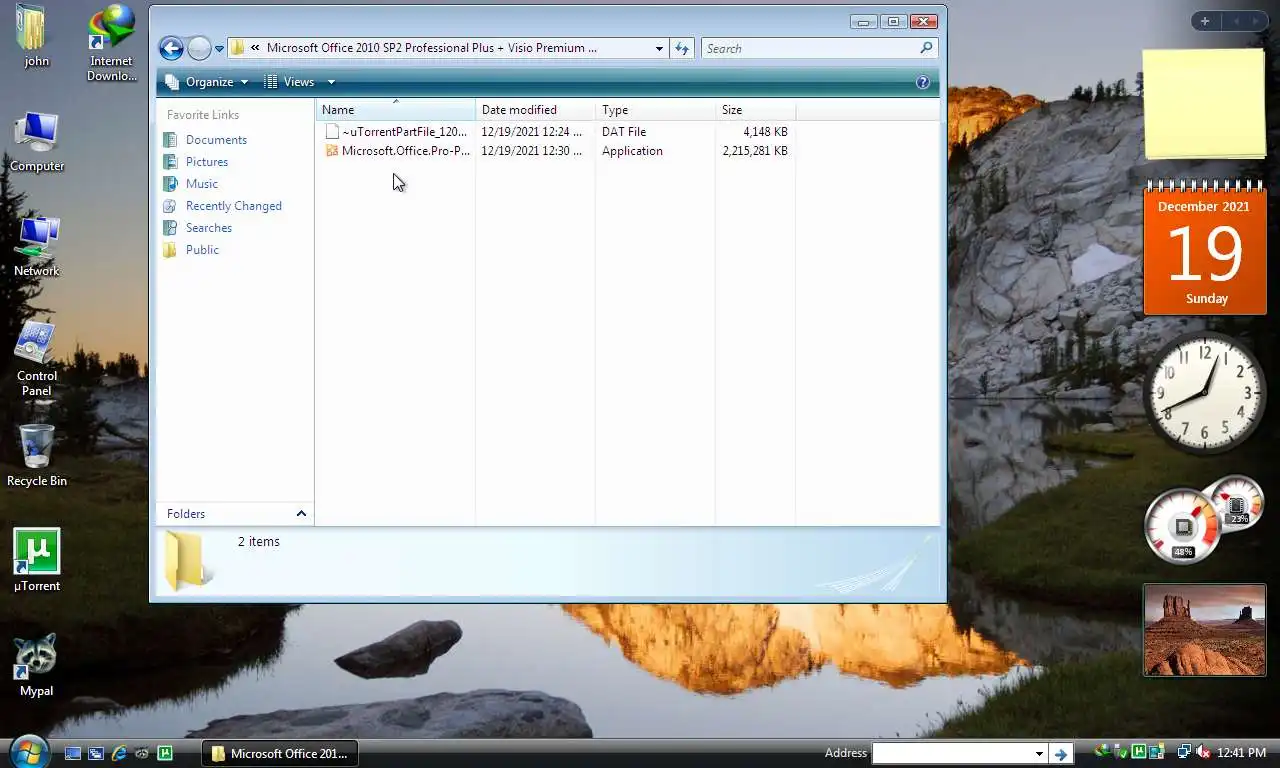Sort by the Date modified column
Viewport: 1280px width, 768px height.
coord(535,110)
